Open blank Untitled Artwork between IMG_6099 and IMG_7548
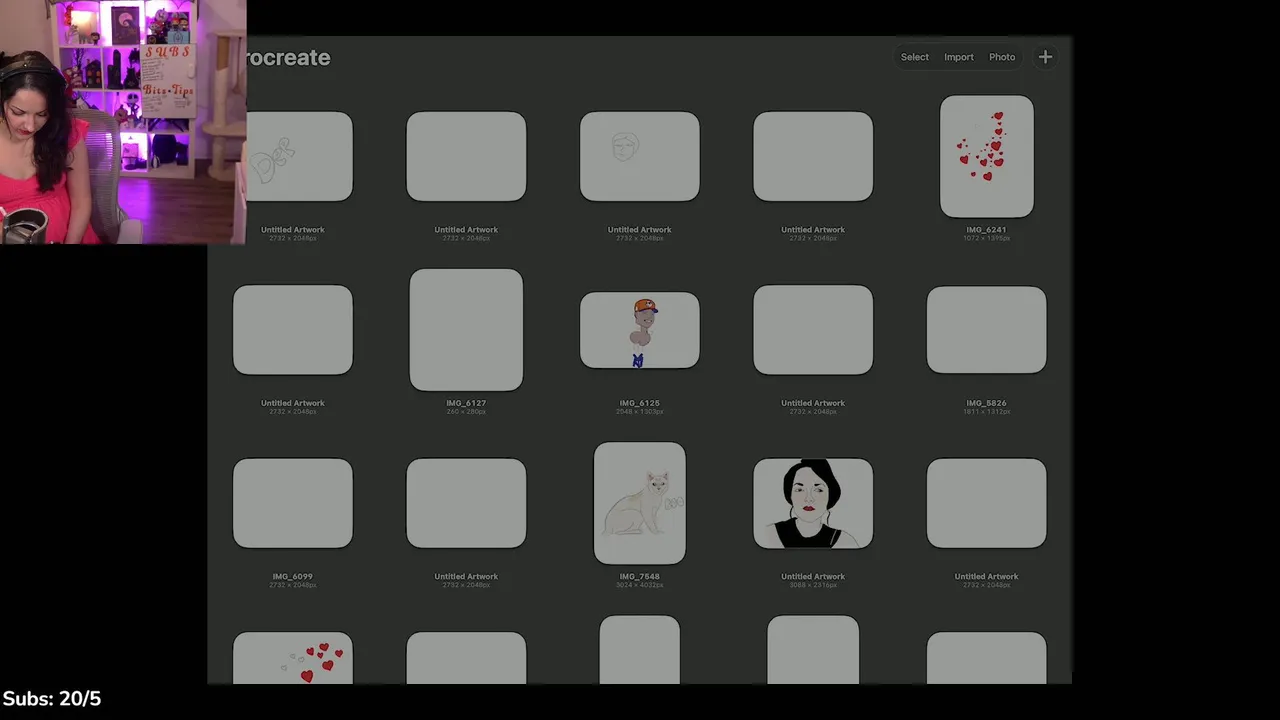The height and width of the screenshot is (720, 1280). point(466,503)
